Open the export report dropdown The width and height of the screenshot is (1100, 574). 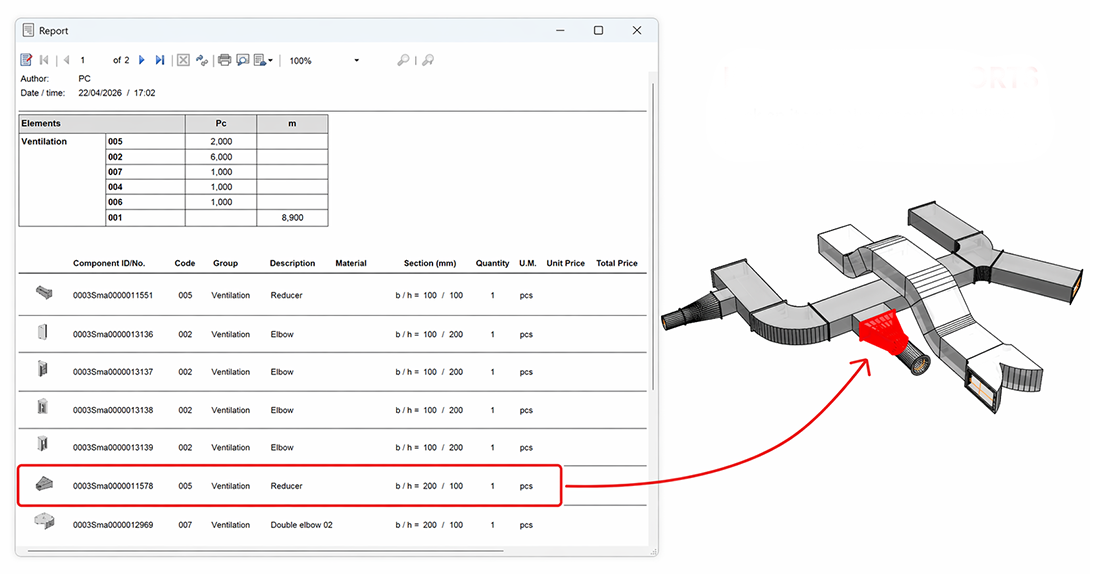[x=263, y=60]
